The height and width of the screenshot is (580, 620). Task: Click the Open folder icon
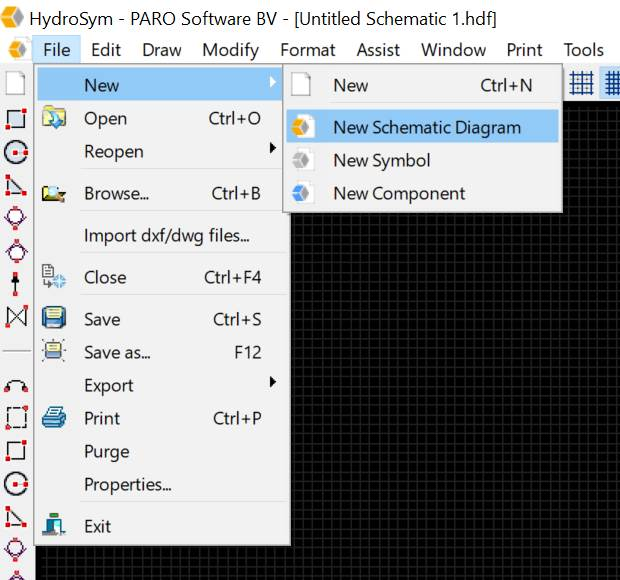point(54,117)
